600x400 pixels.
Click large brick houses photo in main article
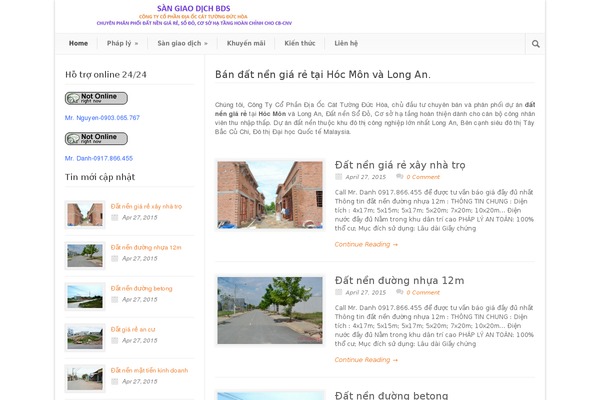(x=270, y=195)
